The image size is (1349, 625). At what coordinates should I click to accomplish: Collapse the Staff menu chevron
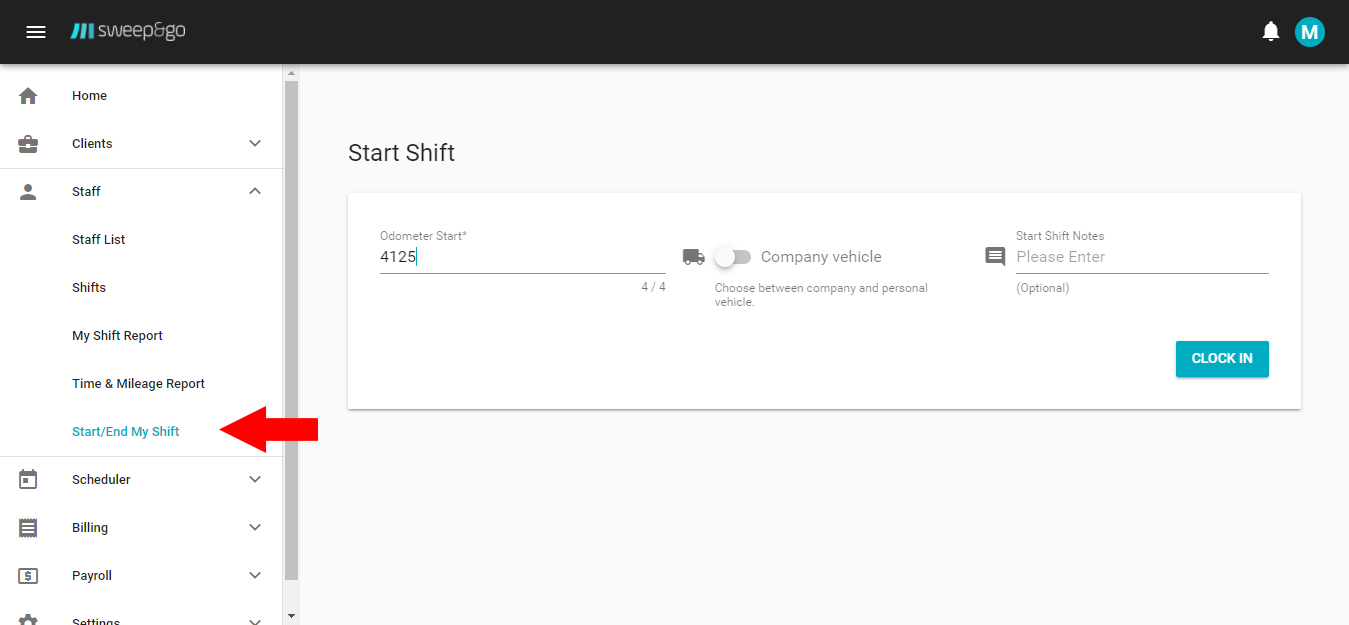(x=255, y=192)
